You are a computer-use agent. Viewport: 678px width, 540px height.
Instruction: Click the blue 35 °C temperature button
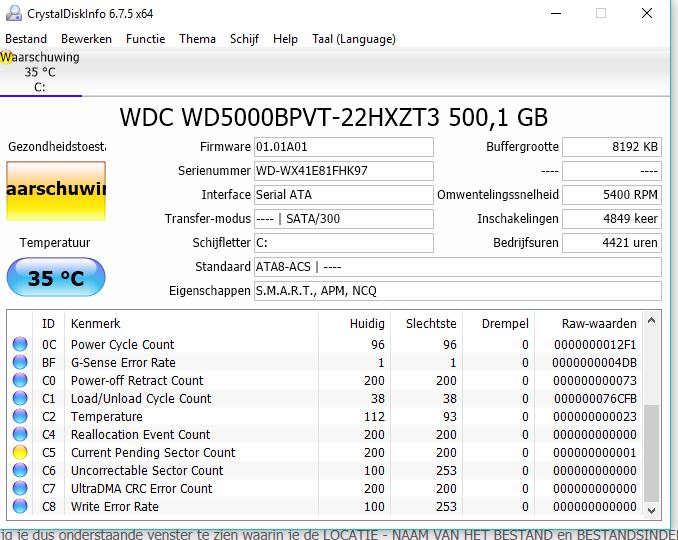(x=56, y=277)
